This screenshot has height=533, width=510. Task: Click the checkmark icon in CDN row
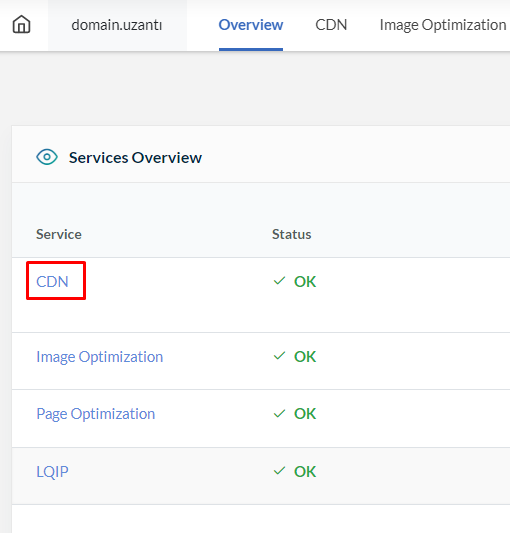point(279,281)
